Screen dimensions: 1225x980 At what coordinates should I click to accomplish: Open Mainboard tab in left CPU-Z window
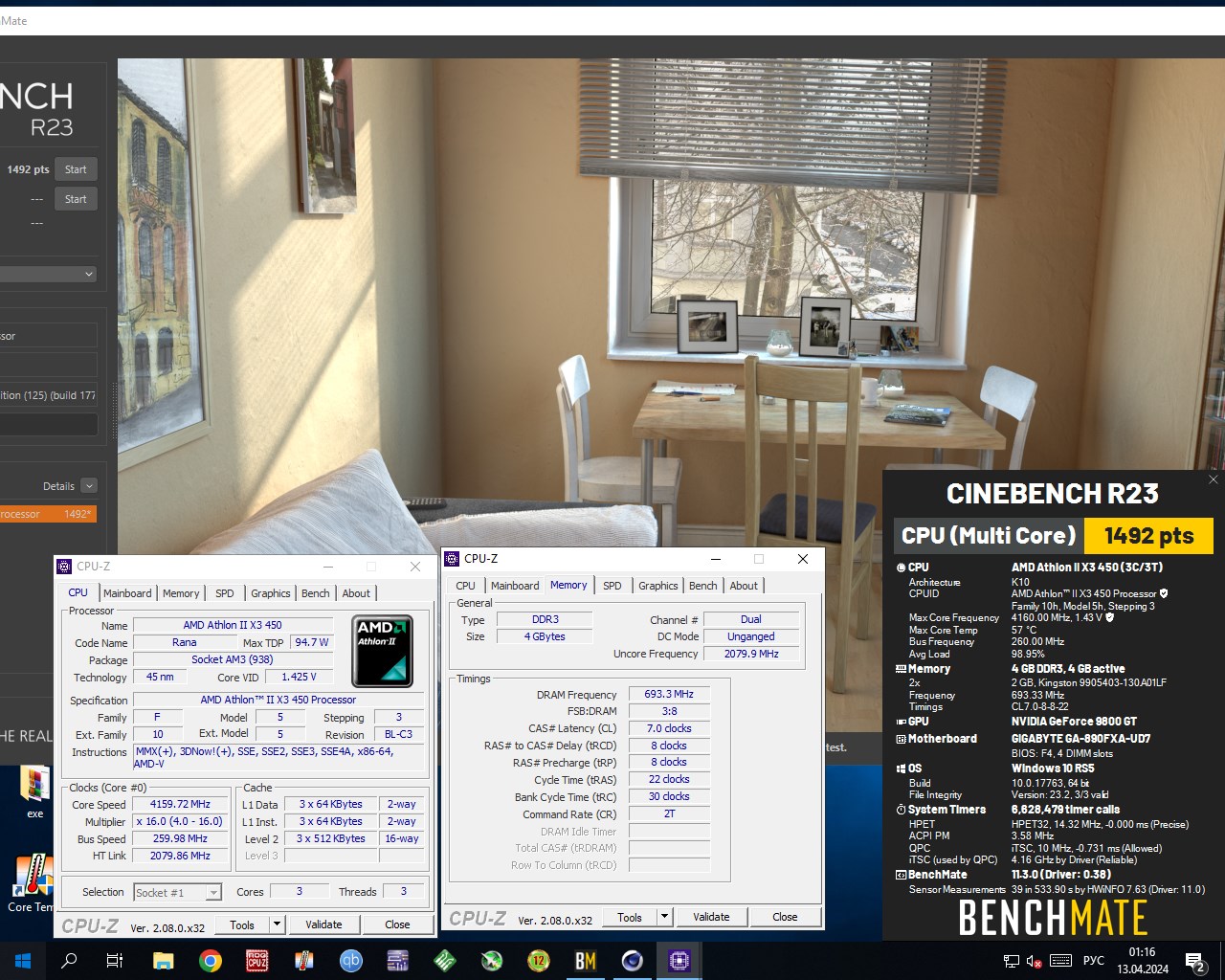[127, 593]
